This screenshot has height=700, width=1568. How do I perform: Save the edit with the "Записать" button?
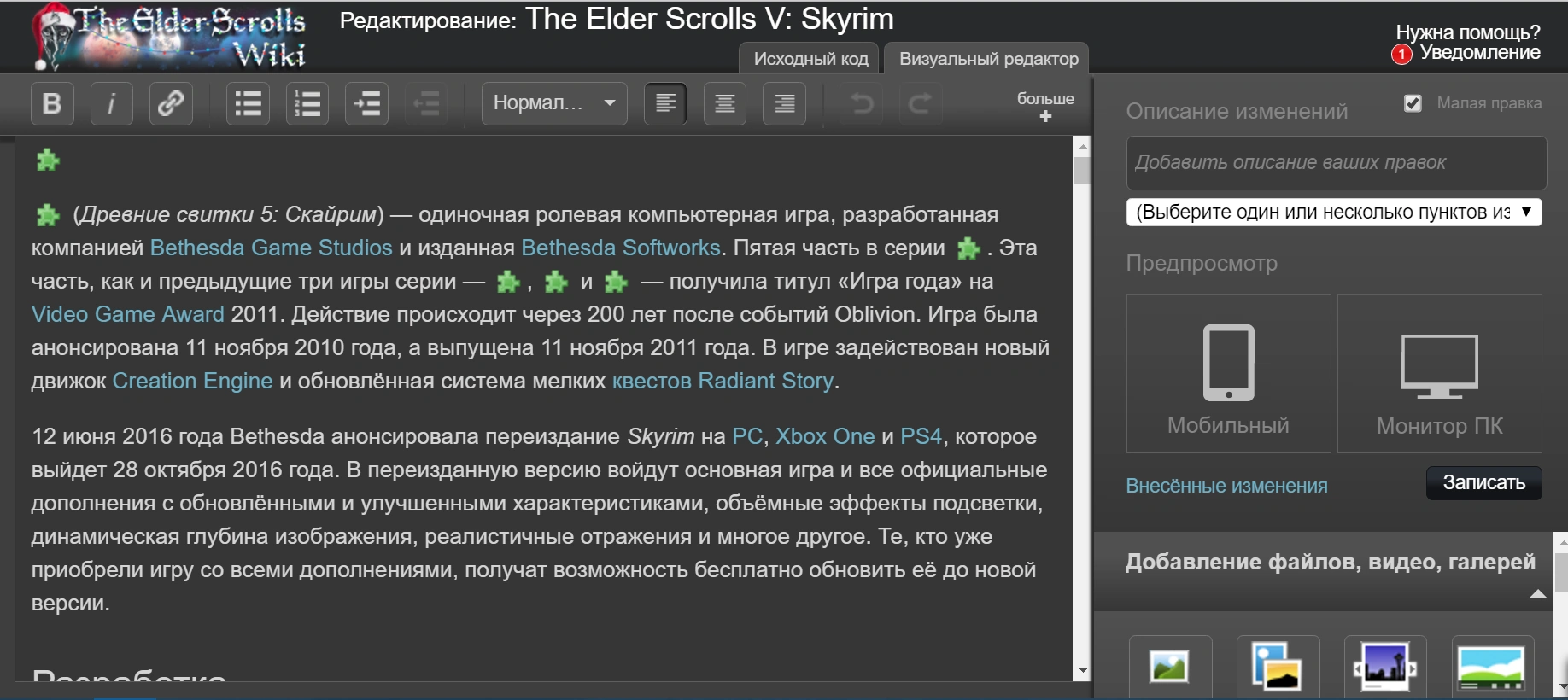click(1484, 483)
